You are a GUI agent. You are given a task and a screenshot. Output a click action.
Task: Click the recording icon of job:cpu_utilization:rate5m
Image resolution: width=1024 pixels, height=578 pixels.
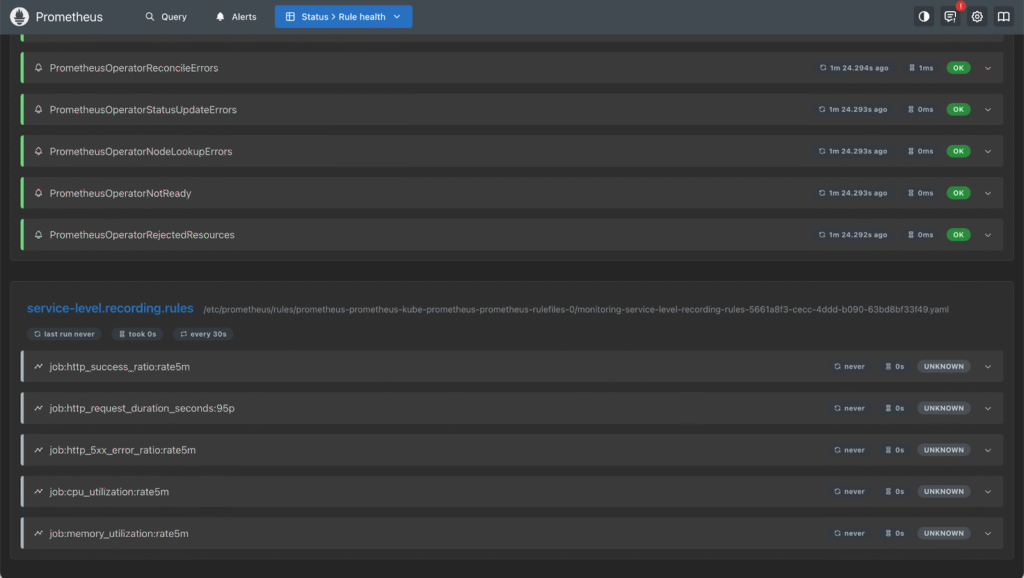(x=39, y=492)
